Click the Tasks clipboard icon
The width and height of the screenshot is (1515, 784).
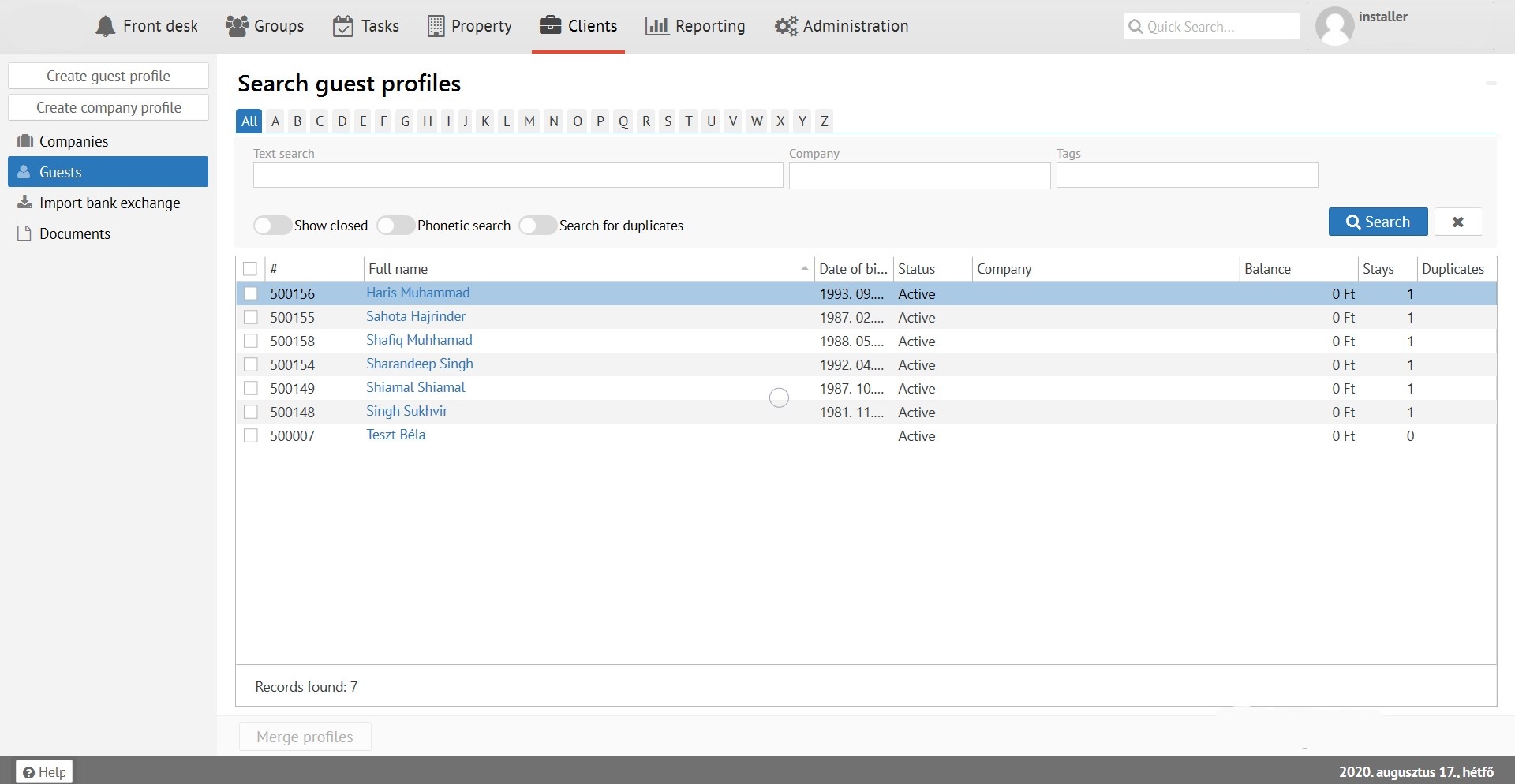pos(342,26)
